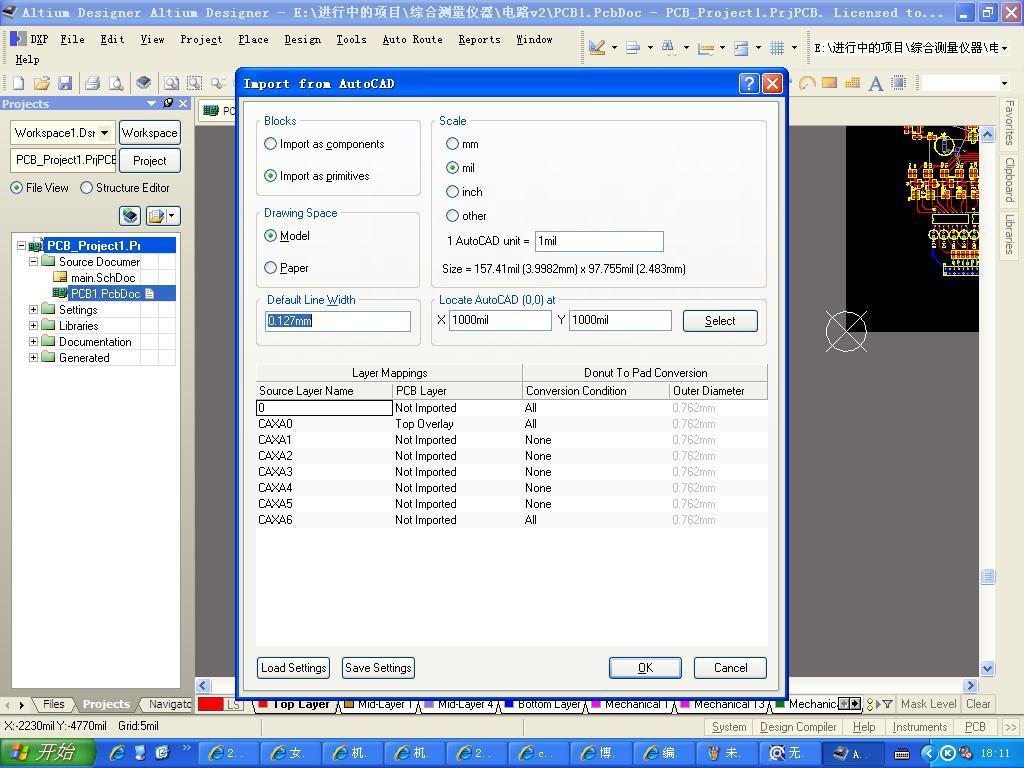Select the inch scale radio button
This screenshot has height=768, width=1024.
(x=464, y=192)
